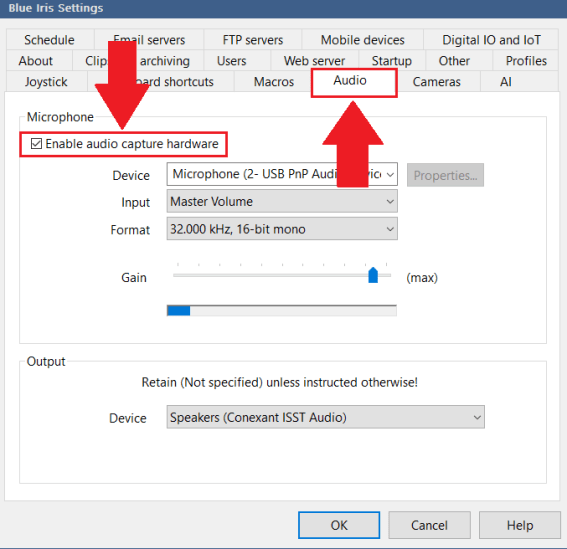Screen dimensions: 567x549
Task: Go to the Joystick tab
Action: 46,82
